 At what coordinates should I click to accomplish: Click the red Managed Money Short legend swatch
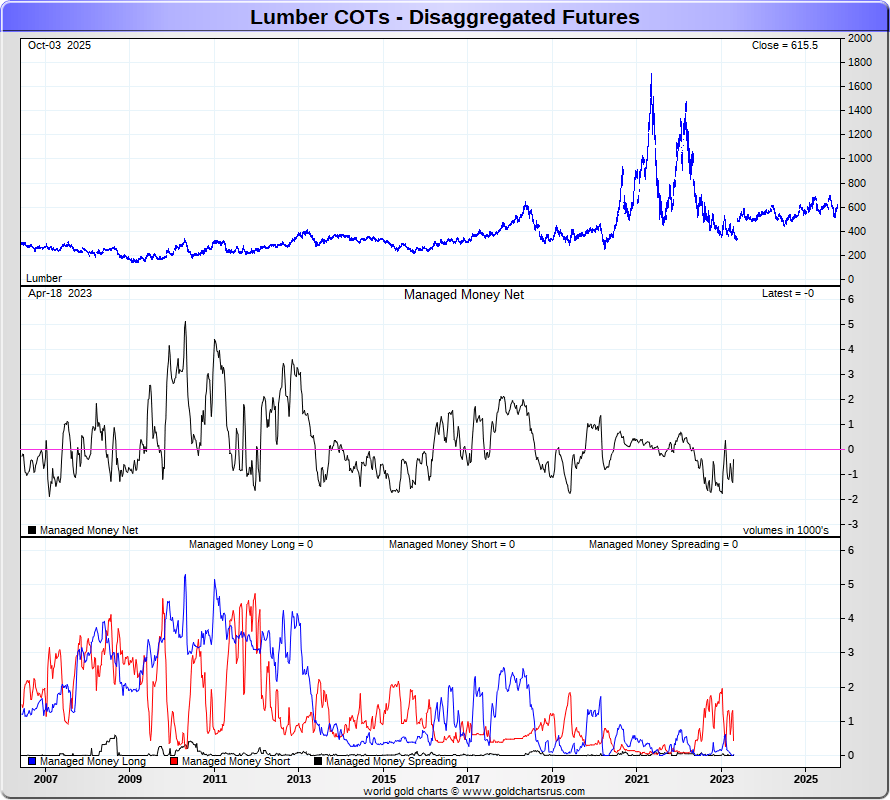click(x=174, y=761)
